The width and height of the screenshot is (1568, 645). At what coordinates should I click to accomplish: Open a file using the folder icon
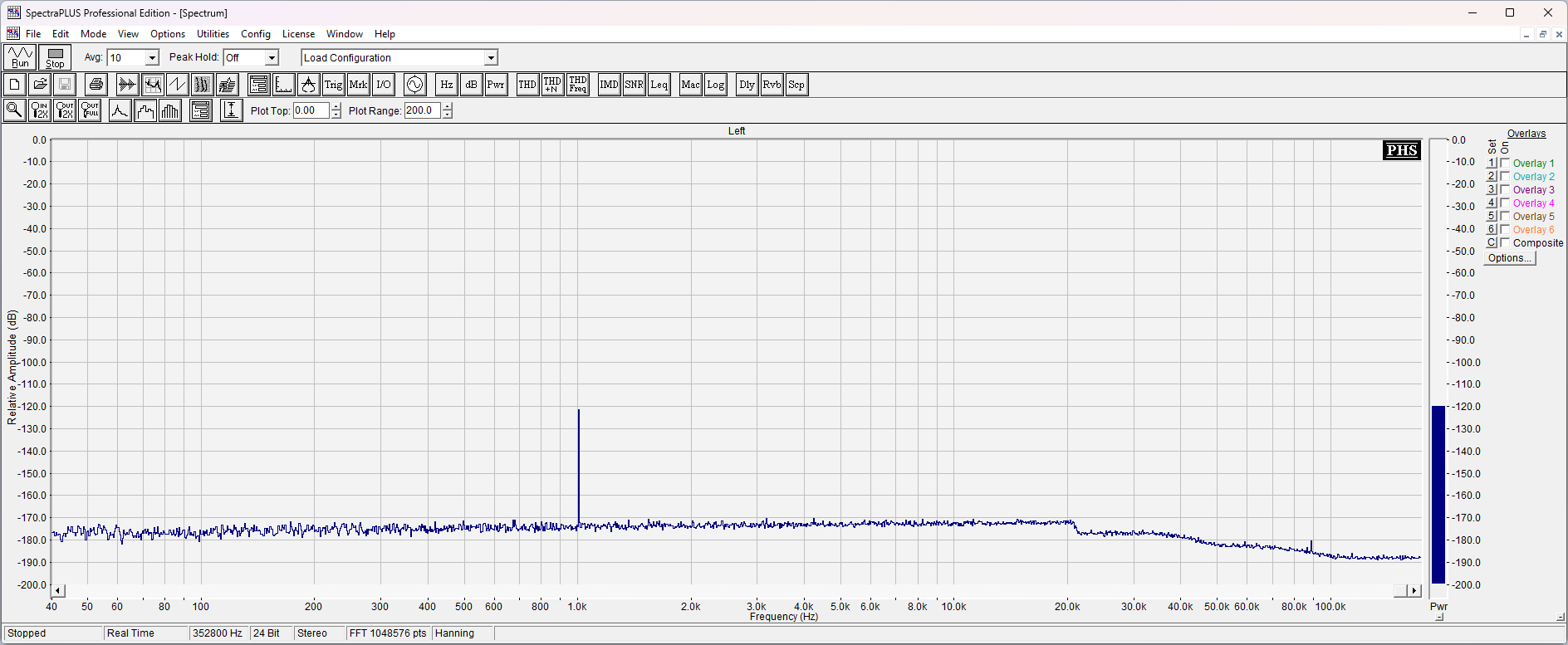pos(40,85)
